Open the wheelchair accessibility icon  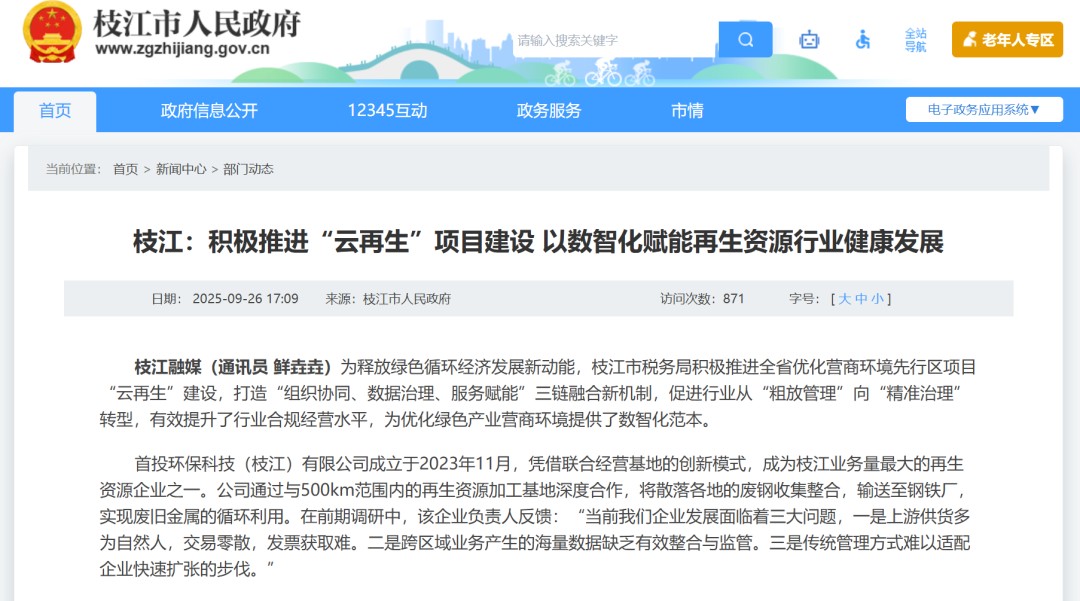point(862,40)
